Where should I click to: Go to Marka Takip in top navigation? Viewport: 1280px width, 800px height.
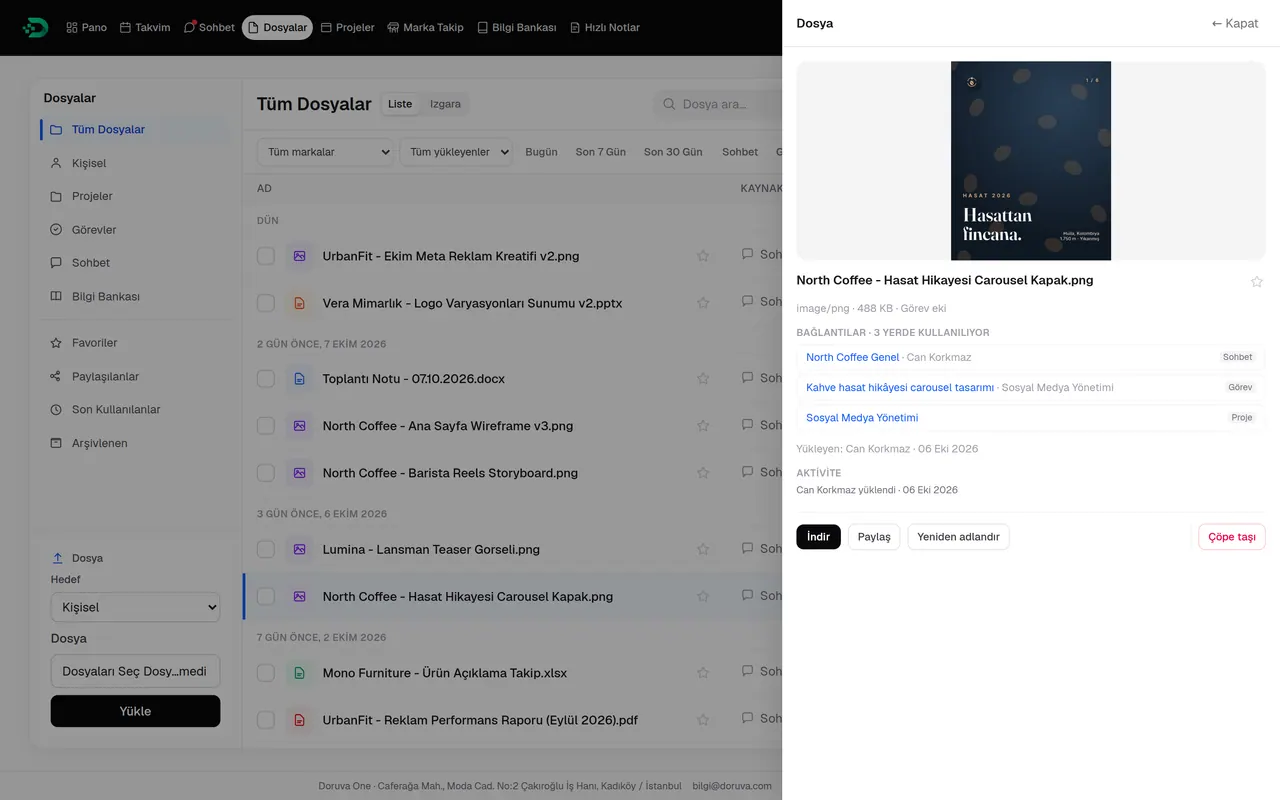(x=425, y=28)
